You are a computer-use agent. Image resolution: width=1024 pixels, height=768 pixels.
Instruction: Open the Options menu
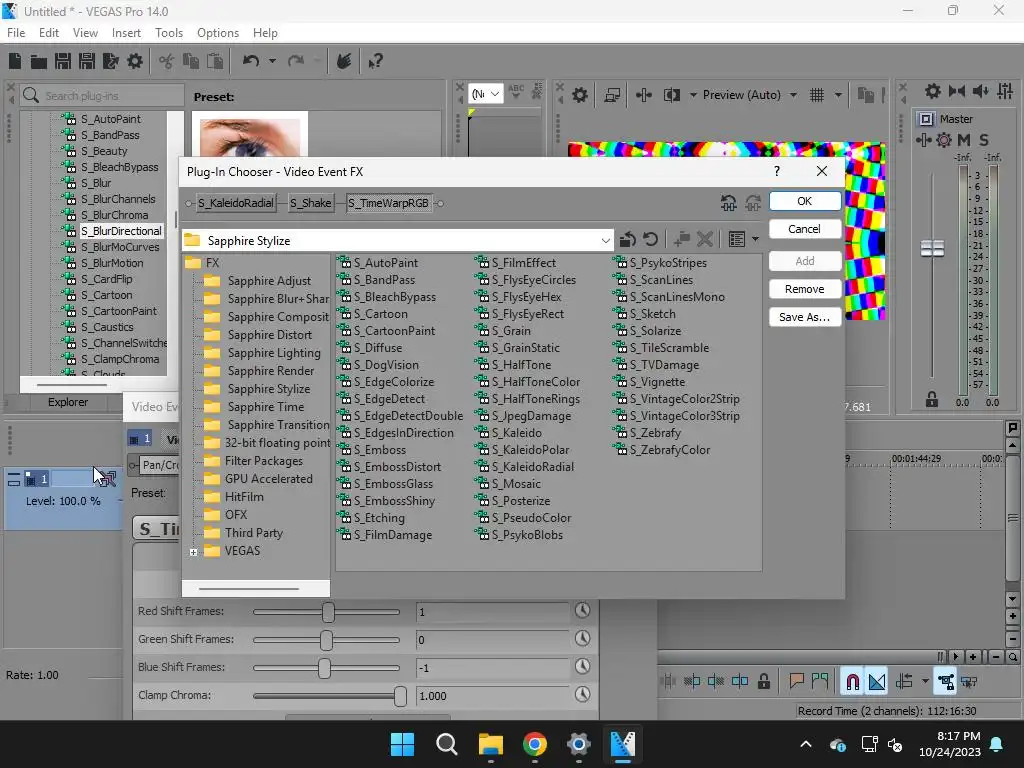coord(217,33)
